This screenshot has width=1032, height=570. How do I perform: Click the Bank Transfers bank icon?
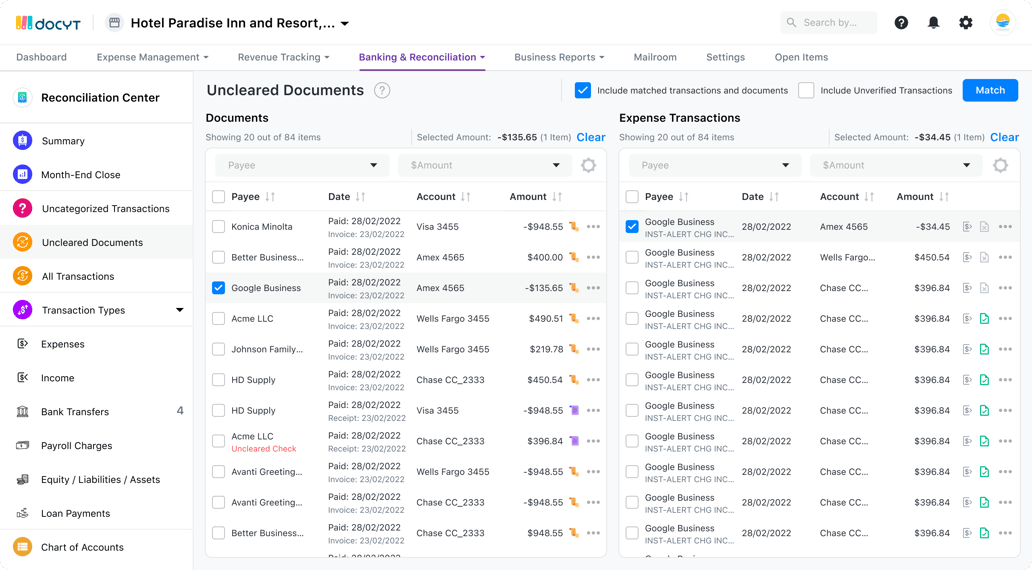pyautogui.click(x=22, y=411)
